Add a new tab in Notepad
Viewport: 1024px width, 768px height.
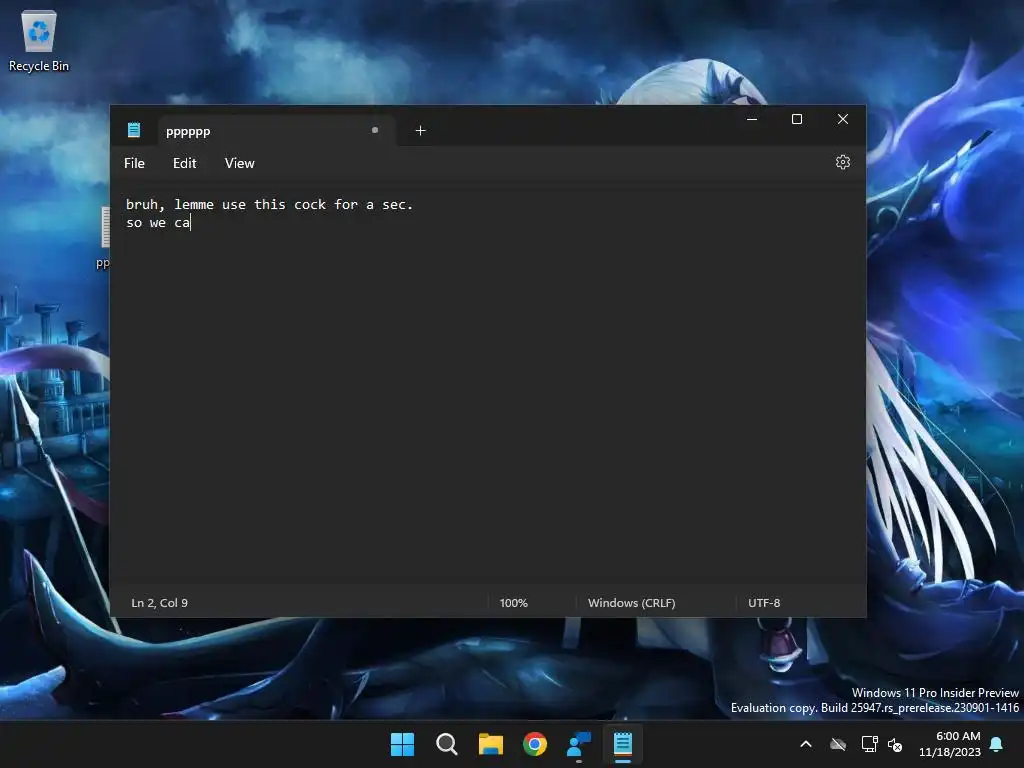coord(421,131)
